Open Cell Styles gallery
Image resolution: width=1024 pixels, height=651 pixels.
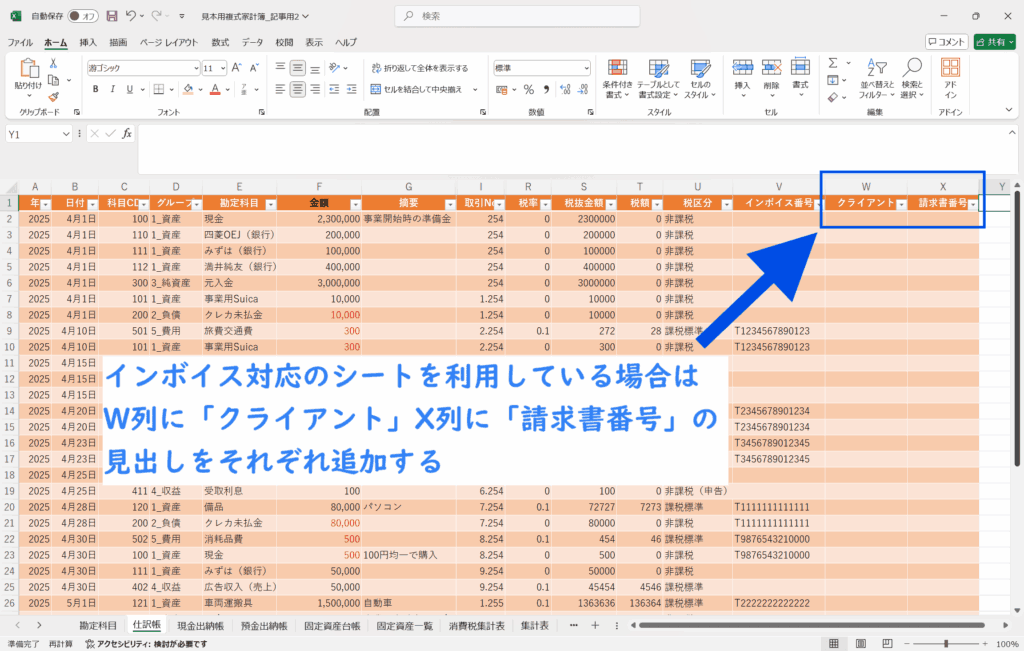pos(700,78)
